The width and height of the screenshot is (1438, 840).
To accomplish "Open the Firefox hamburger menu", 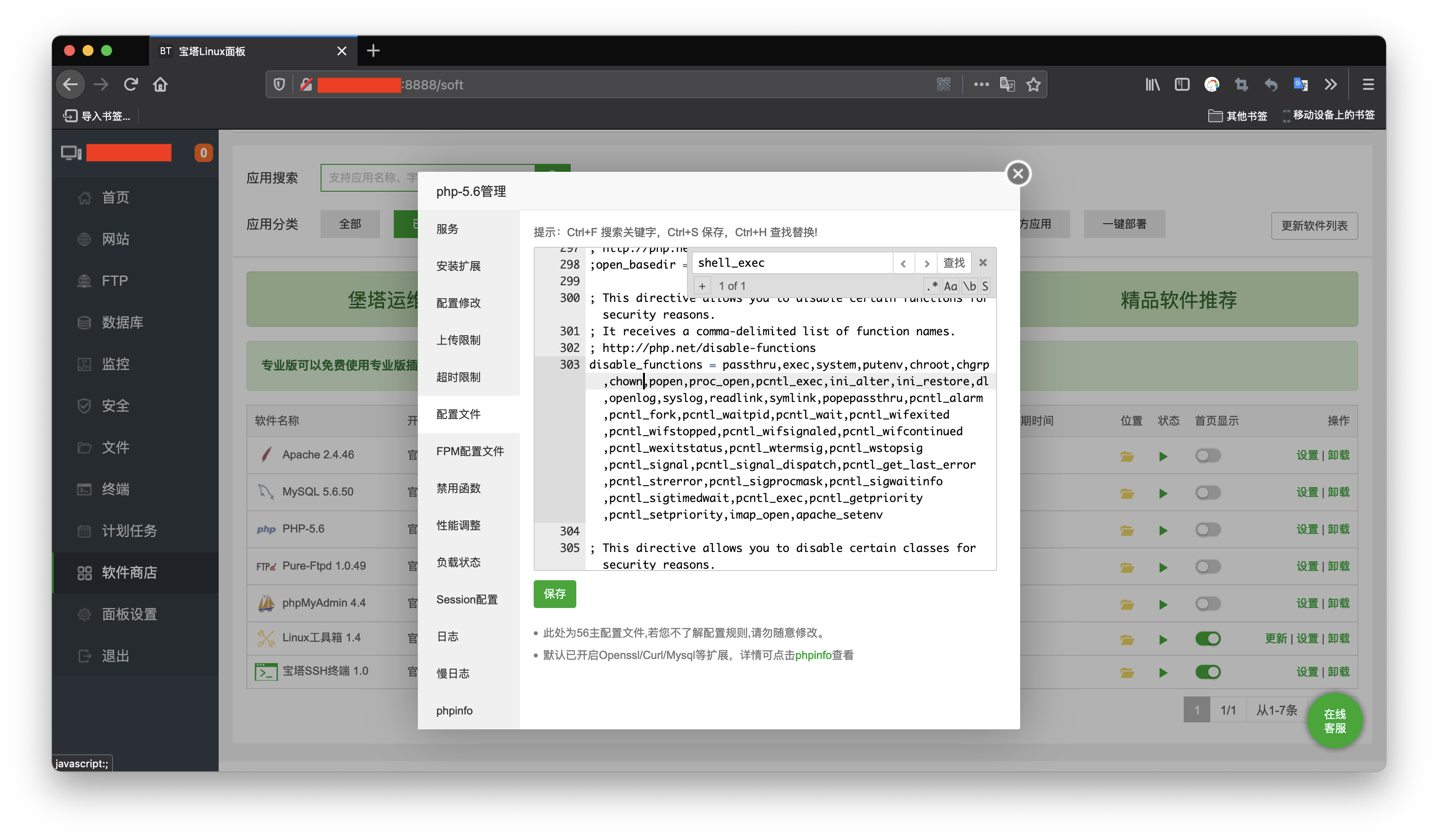I will [x=1368, y=84].
